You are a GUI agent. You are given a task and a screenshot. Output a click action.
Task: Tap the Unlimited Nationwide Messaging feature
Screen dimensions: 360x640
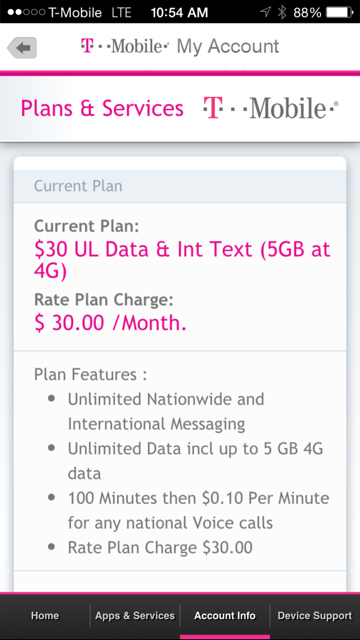[x=166, y=411]
